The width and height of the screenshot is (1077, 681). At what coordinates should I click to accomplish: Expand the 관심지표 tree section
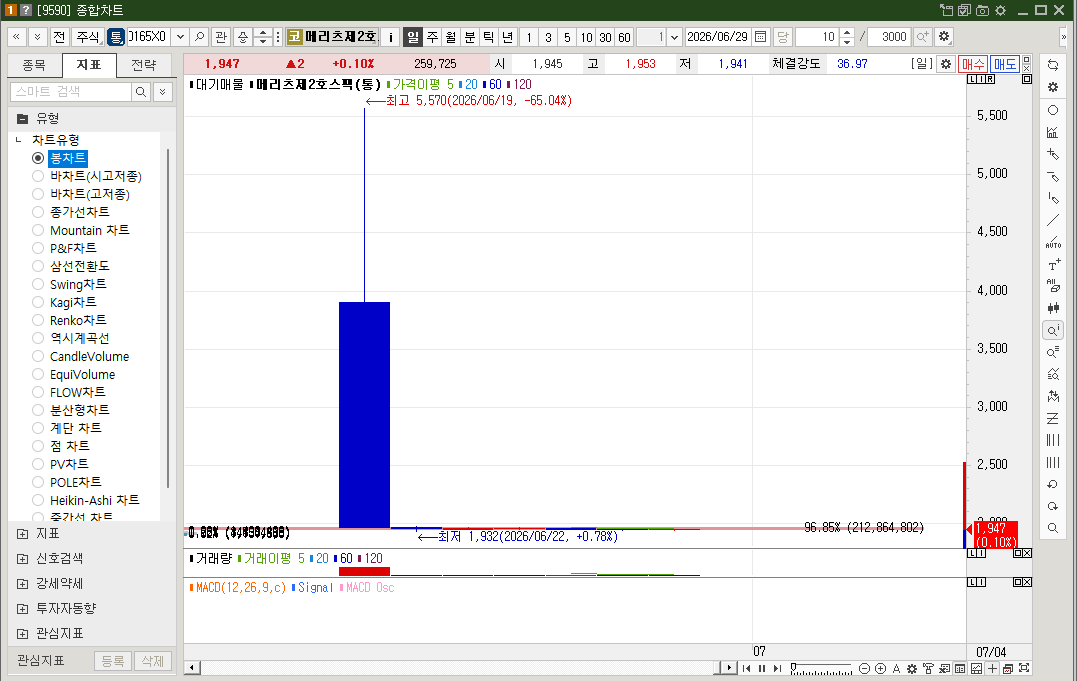click(23, 634)
